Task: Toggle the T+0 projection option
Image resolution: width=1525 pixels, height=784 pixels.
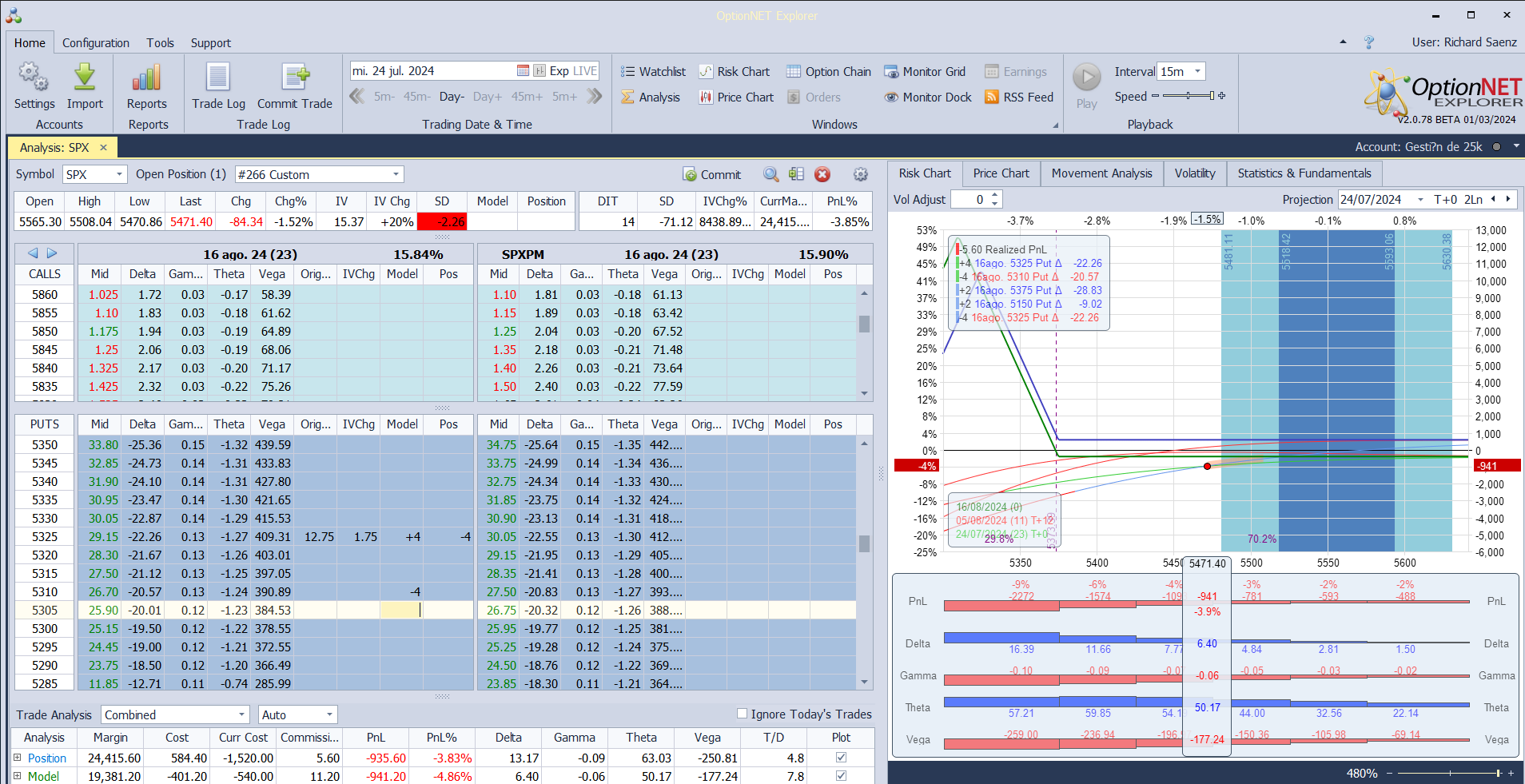Action: (1445, 200)
